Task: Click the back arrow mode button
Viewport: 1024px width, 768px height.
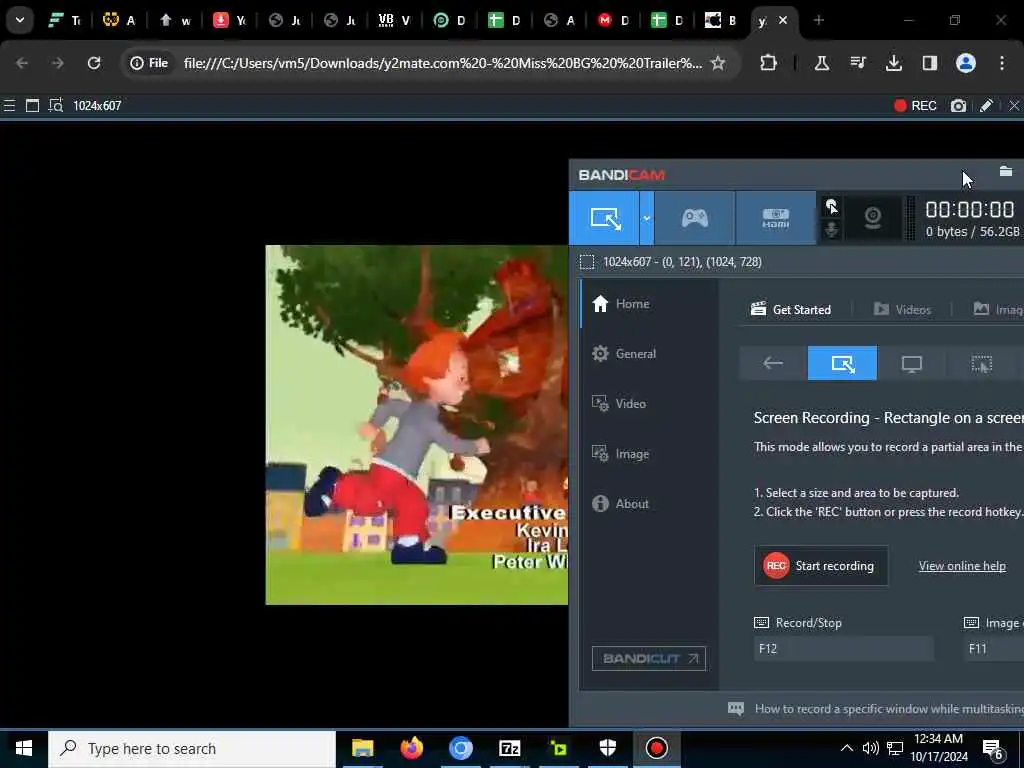Action: click(x=773, y=363)
